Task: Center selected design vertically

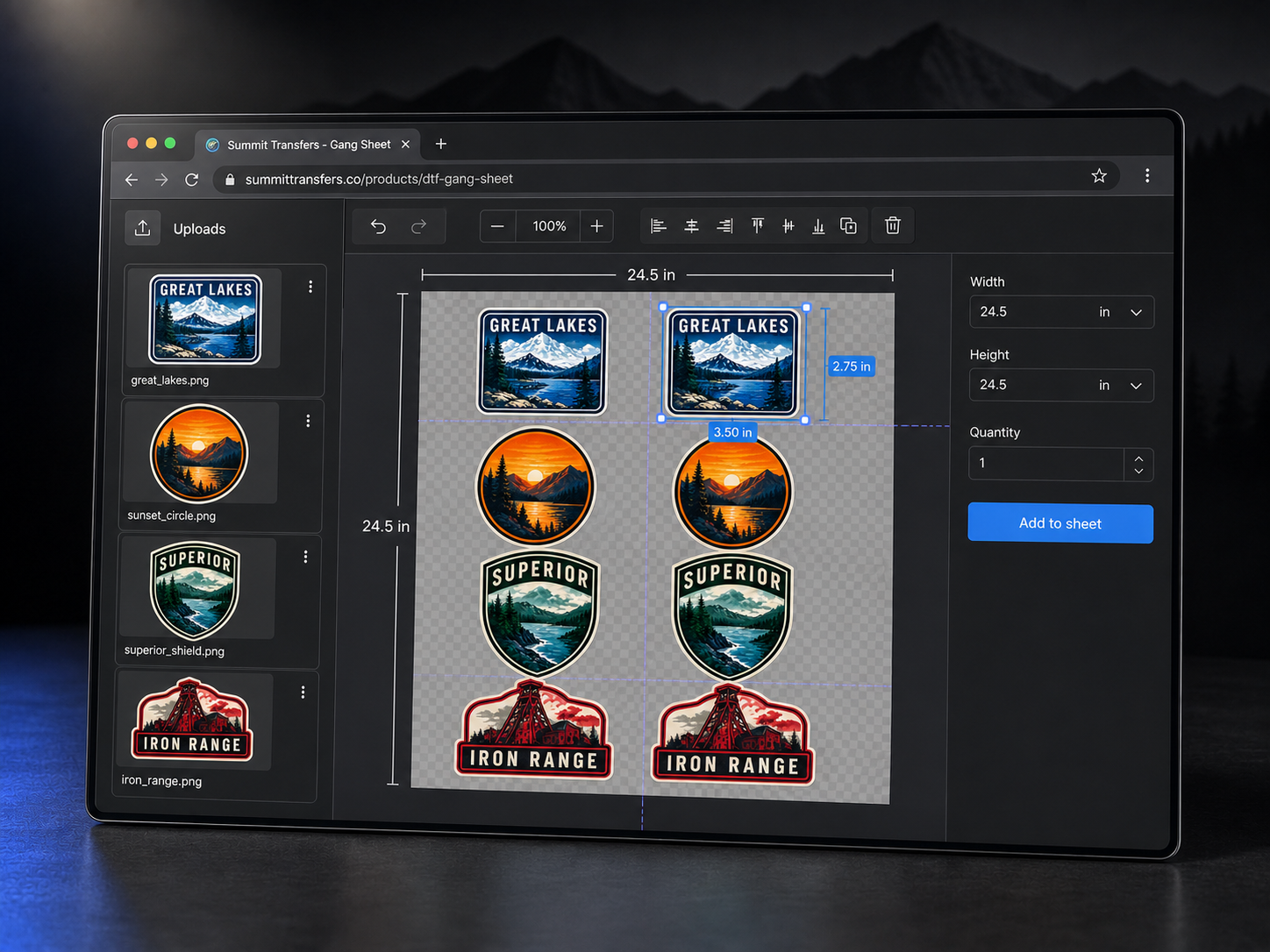Action: [788, 226]
